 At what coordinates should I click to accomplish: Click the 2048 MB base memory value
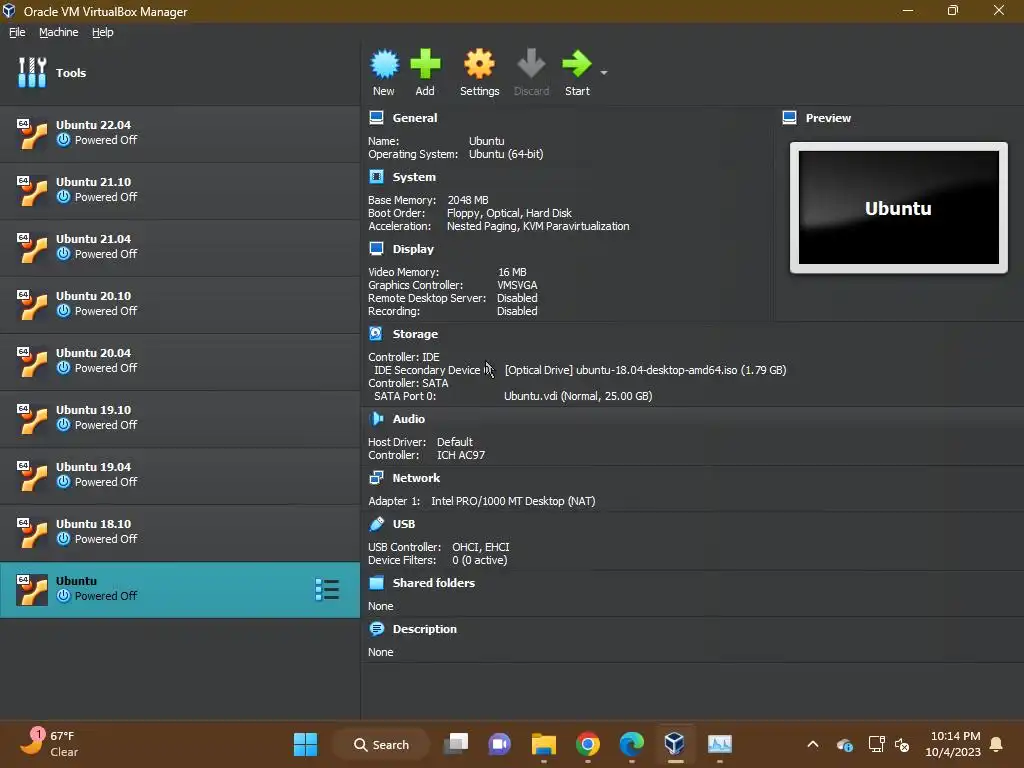click(x=468, y=200)
